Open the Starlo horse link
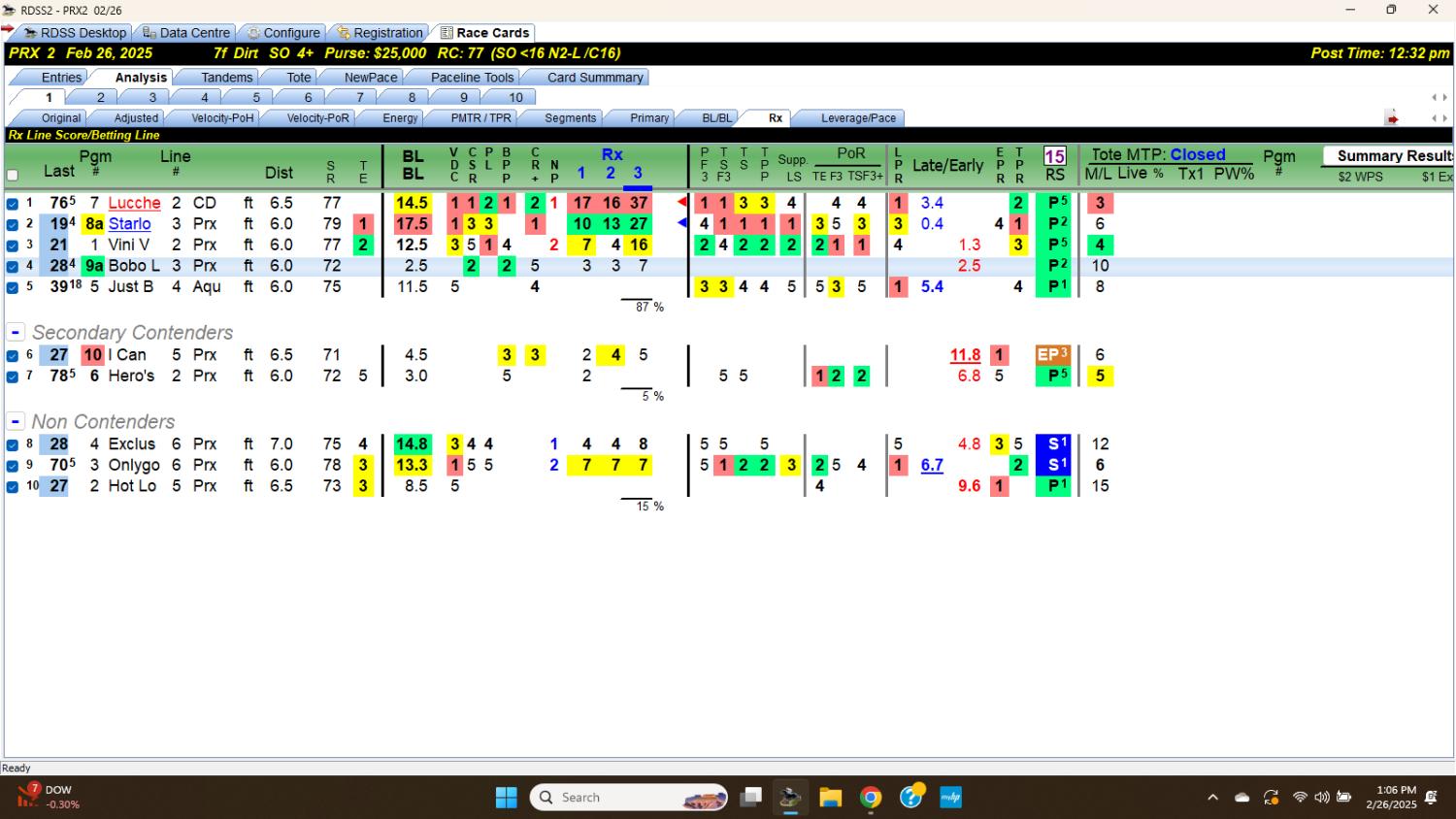This screenshot has height=819, width=1456. coord(129,224)
